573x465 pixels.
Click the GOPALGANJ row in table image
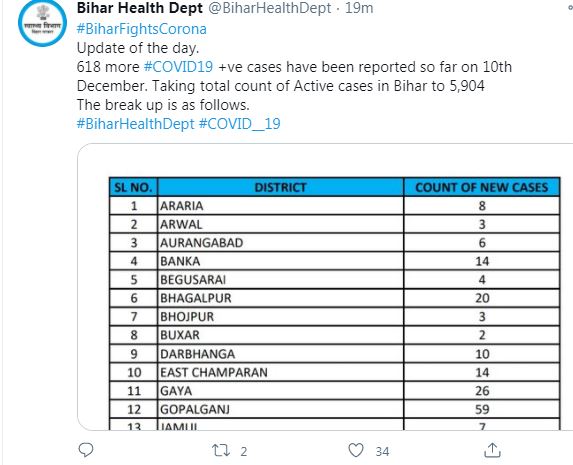(334, 409)
